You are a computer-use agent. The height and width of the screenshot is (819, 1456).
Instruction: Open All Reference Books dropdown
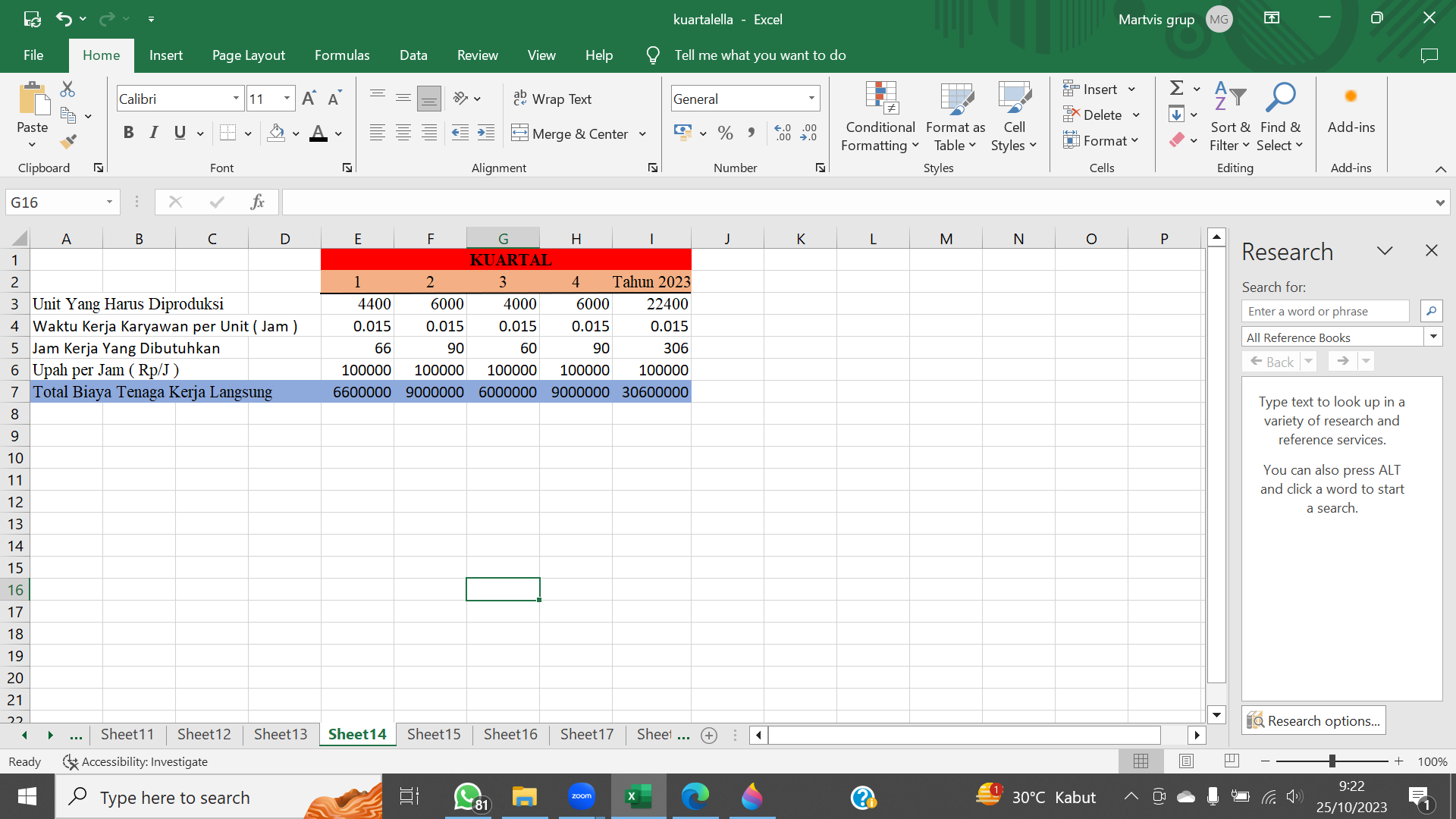click(x=1433, y=337)
